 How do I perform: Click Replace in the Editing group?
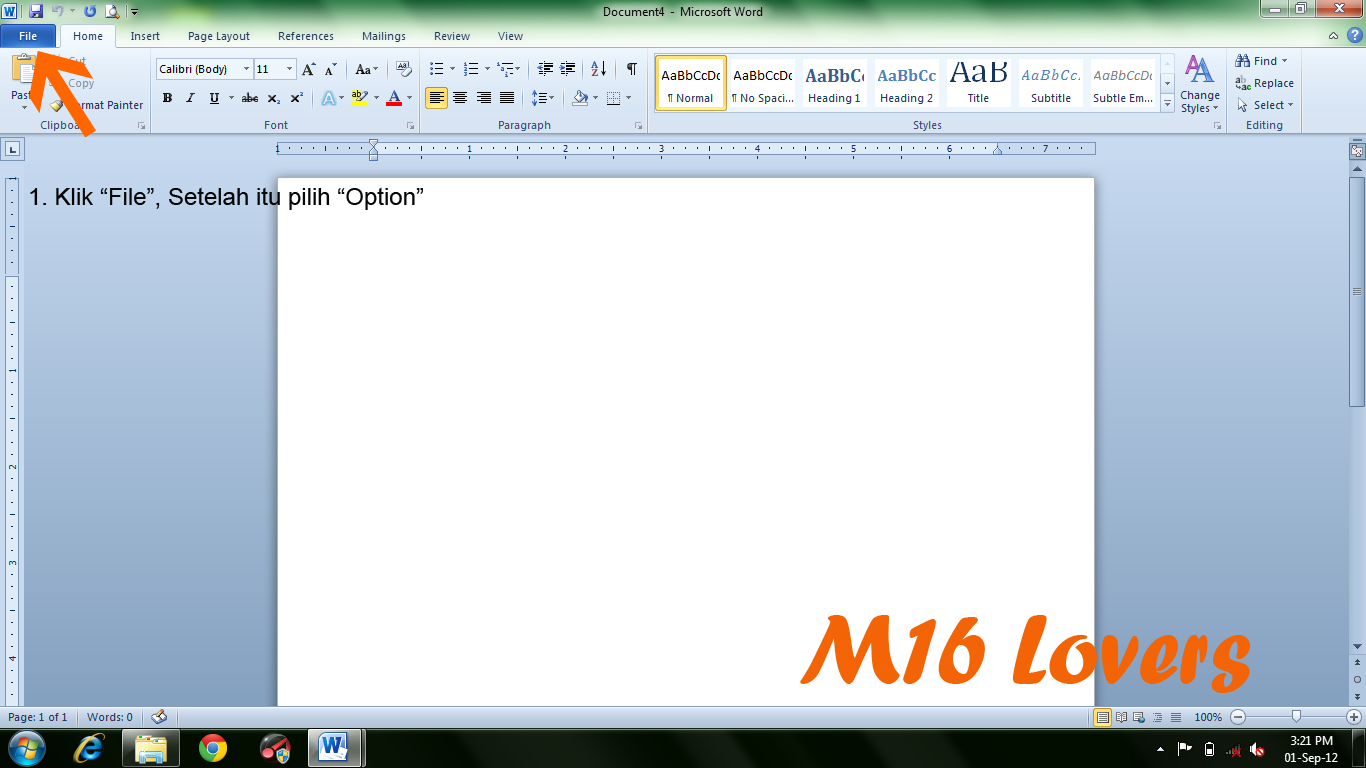click(1265, 83)
